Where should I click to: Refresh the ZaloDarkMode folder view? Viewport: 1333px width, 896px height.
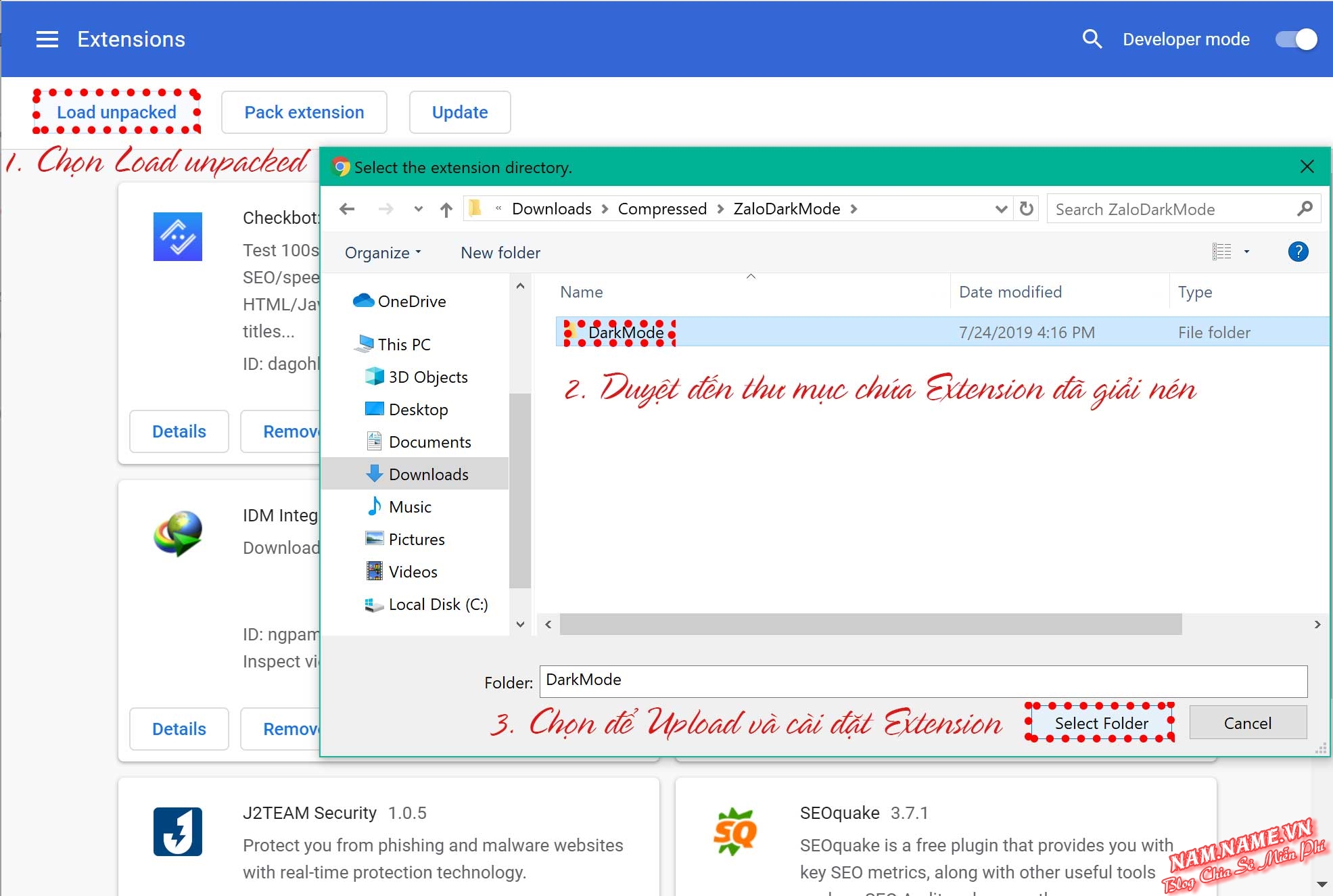pyautogui.click(x=1026, y=208)
